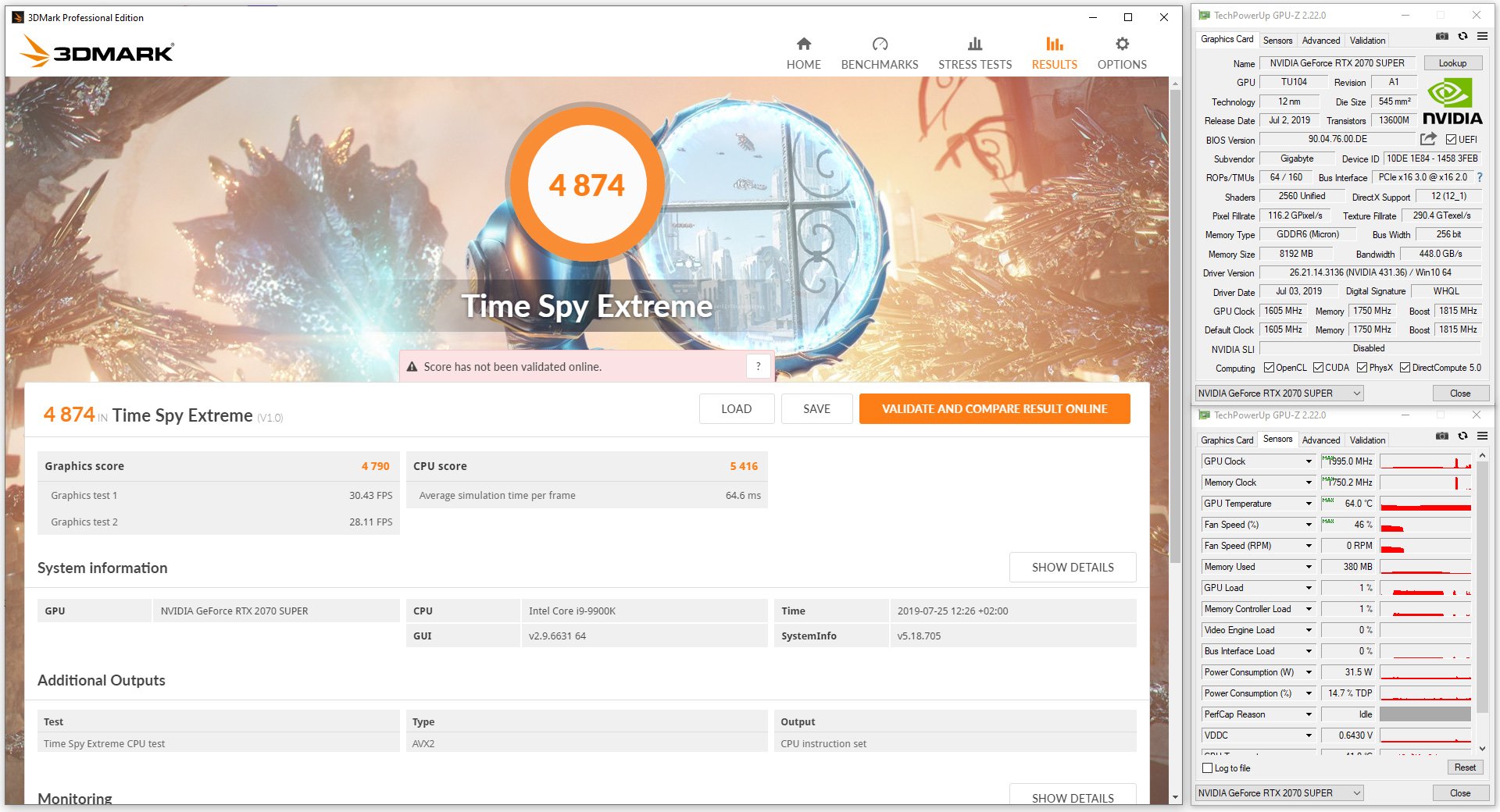The width and height of the screenshot is (1500, 812).
Task: Toggle PhysX checkbox
Action: click(x=1362, y=368)
